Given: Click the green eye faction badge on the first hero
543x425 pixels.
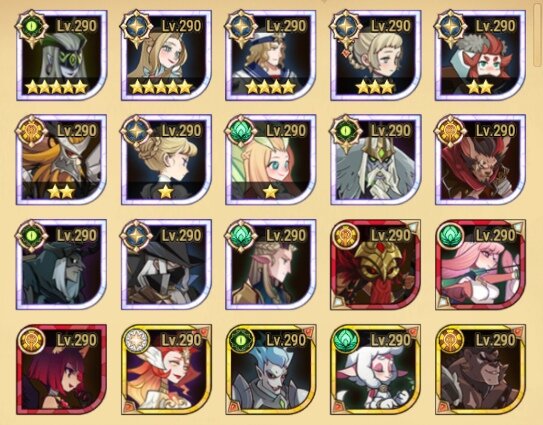Looking at the screenshot, I should pyautogui.click(x=32, y=27).
